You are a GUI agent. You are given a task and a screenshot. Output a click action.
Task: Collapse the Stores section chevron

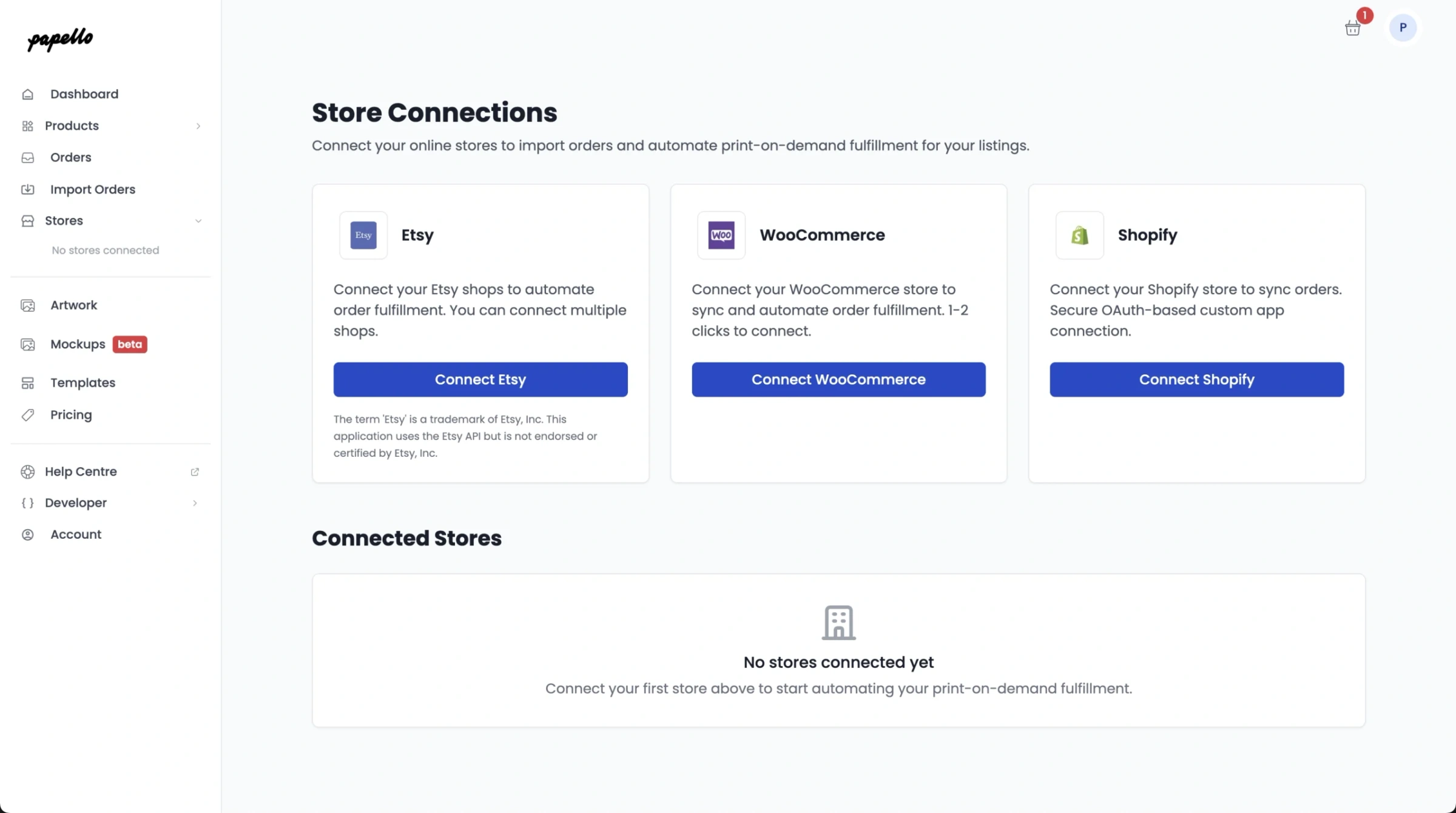click(198, 221)
